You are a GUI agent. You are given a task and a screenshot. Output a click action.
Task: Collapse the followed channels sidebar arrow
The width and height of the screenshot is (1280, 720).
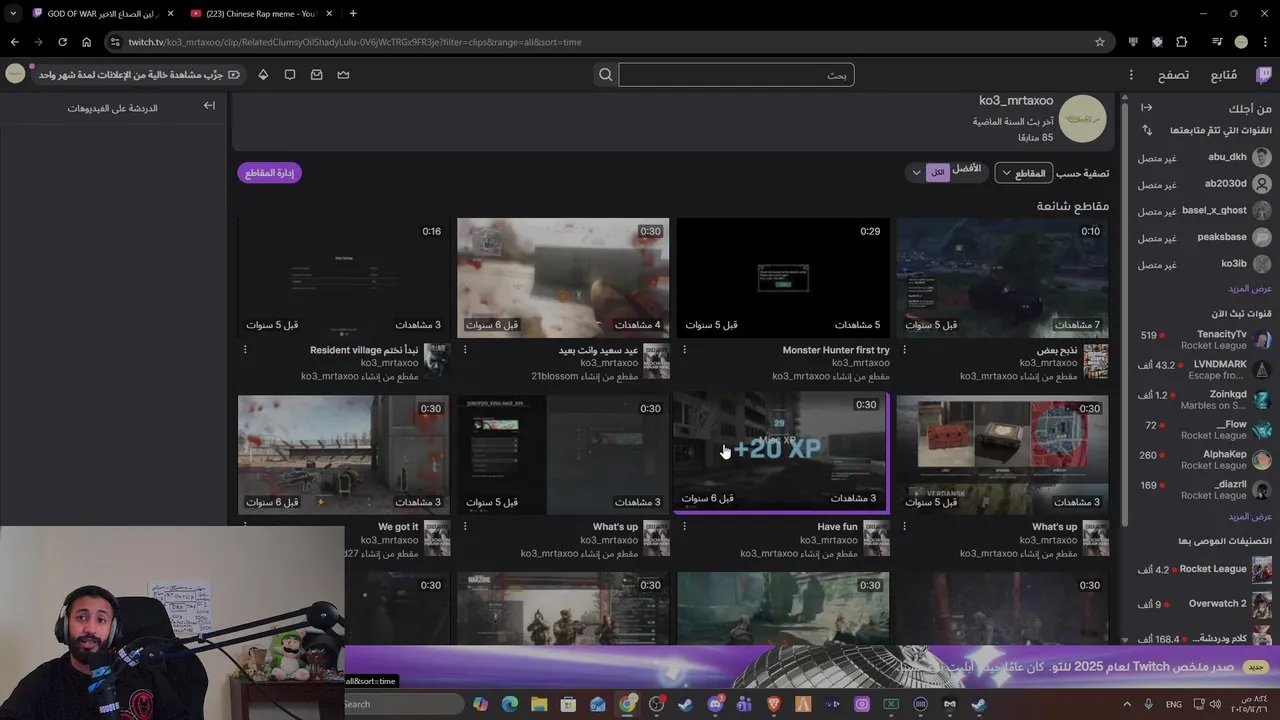click(x=1146, y=108)
